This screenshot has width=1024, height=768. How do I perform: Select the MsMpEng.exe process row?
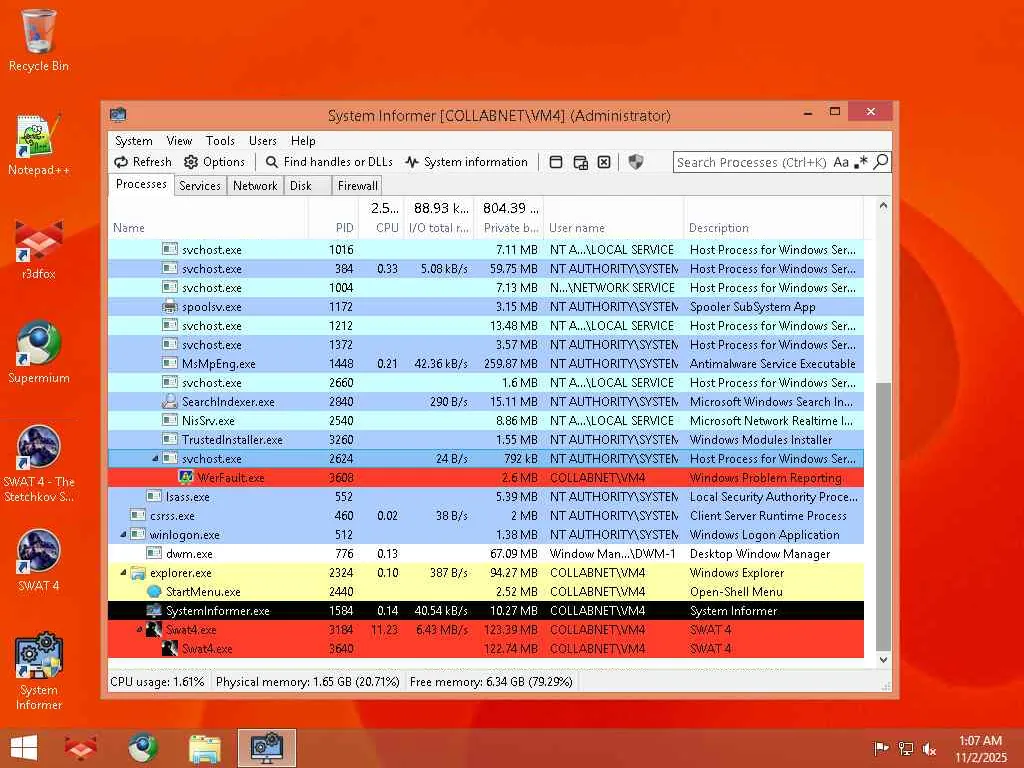click(486, 364)
